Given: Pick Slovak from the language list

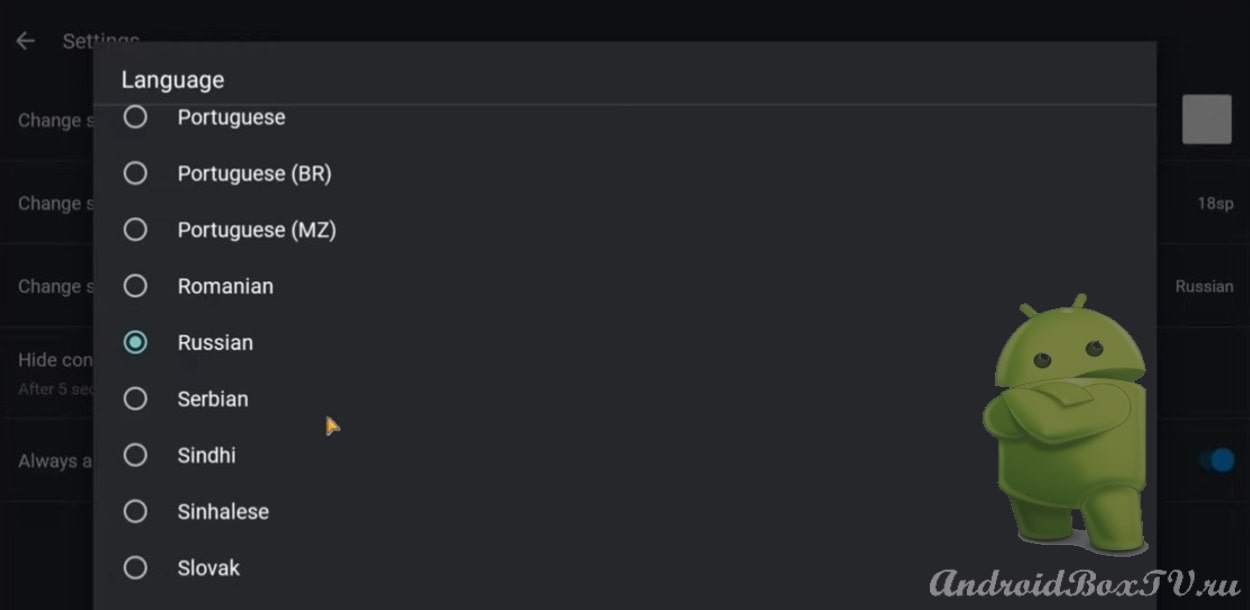Looking at the screenshot, I should coord(625,568).
